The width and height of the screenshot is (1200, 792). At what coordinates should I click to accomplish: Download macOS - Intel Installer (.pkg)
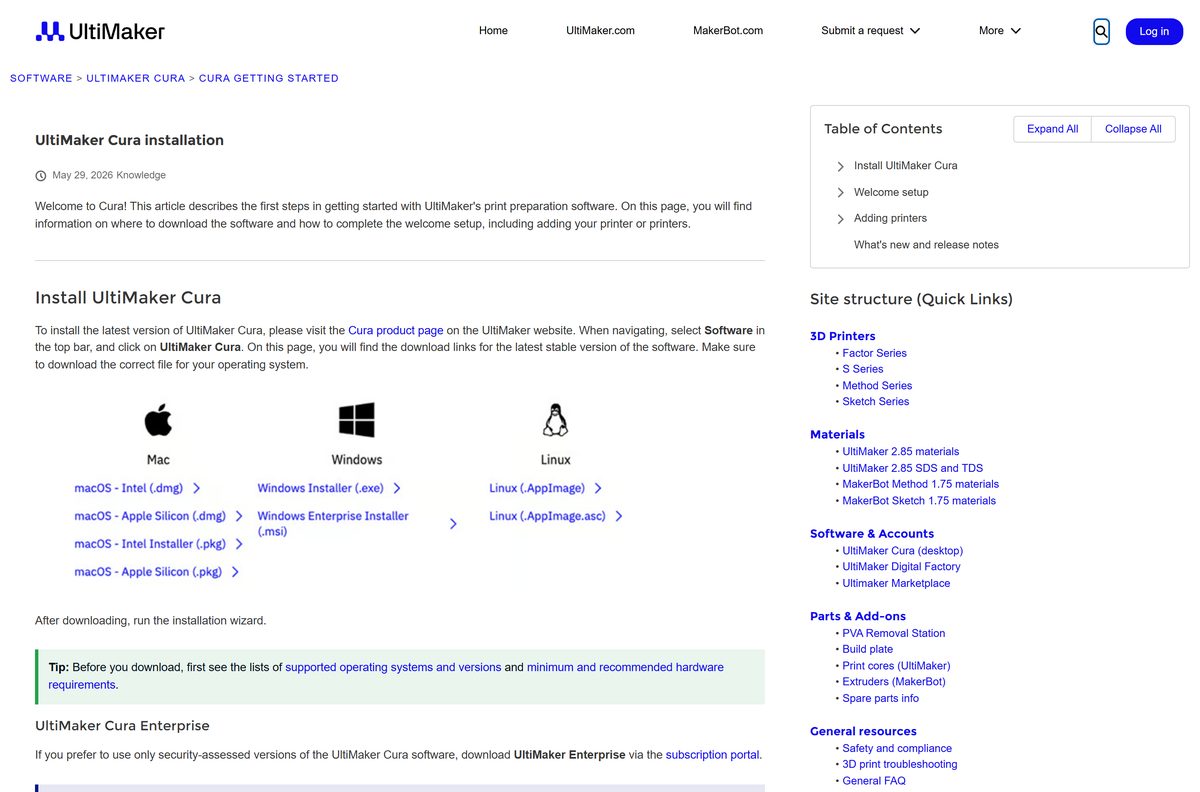coord(149,544)
